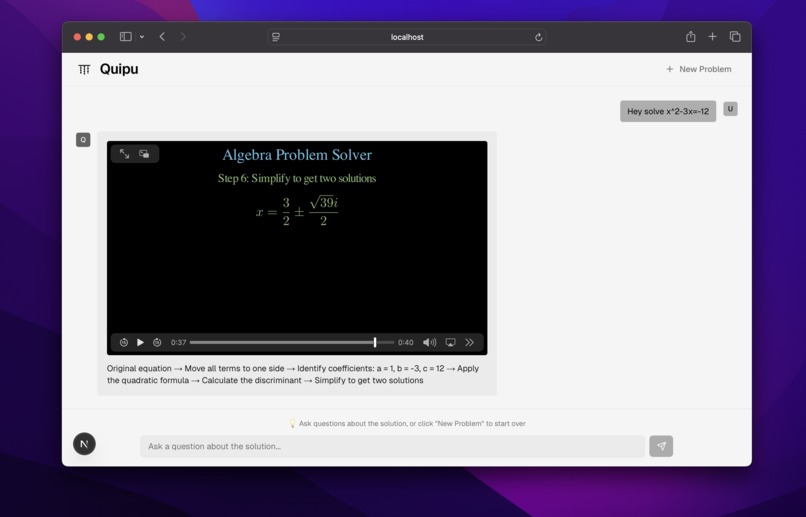Start a New Problem
The image size is (806, 517).
click(x=699, y=69)
